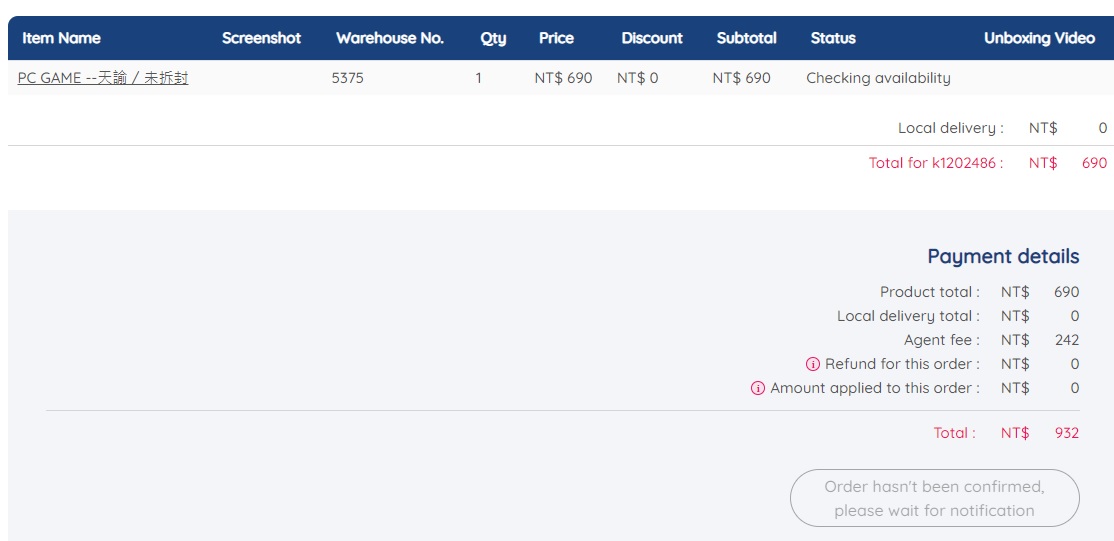This screenshot has height=541, width=1114.
Task: Click the Local delivery total label
Action: click(x=909, y=316)
